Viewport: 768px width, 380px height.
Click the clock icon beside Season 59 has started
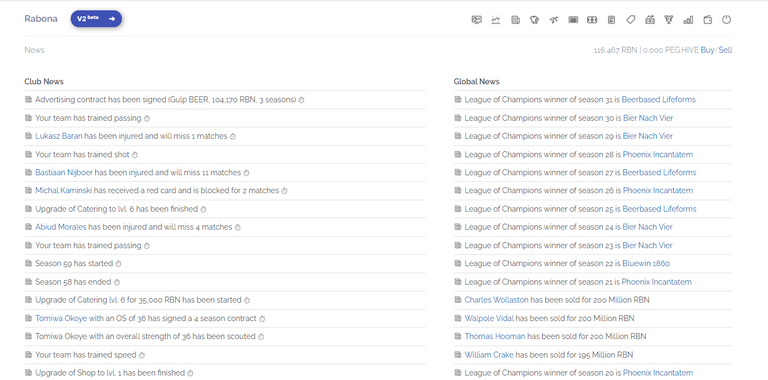point(118,264)
